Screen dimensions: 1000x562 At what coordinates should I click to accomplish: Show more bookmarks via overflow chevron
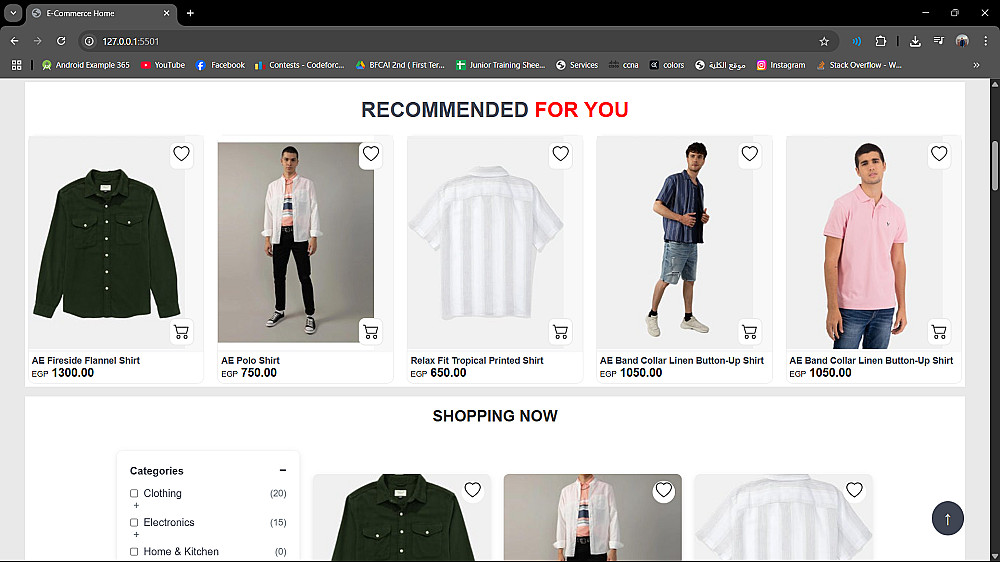point(976,65)
